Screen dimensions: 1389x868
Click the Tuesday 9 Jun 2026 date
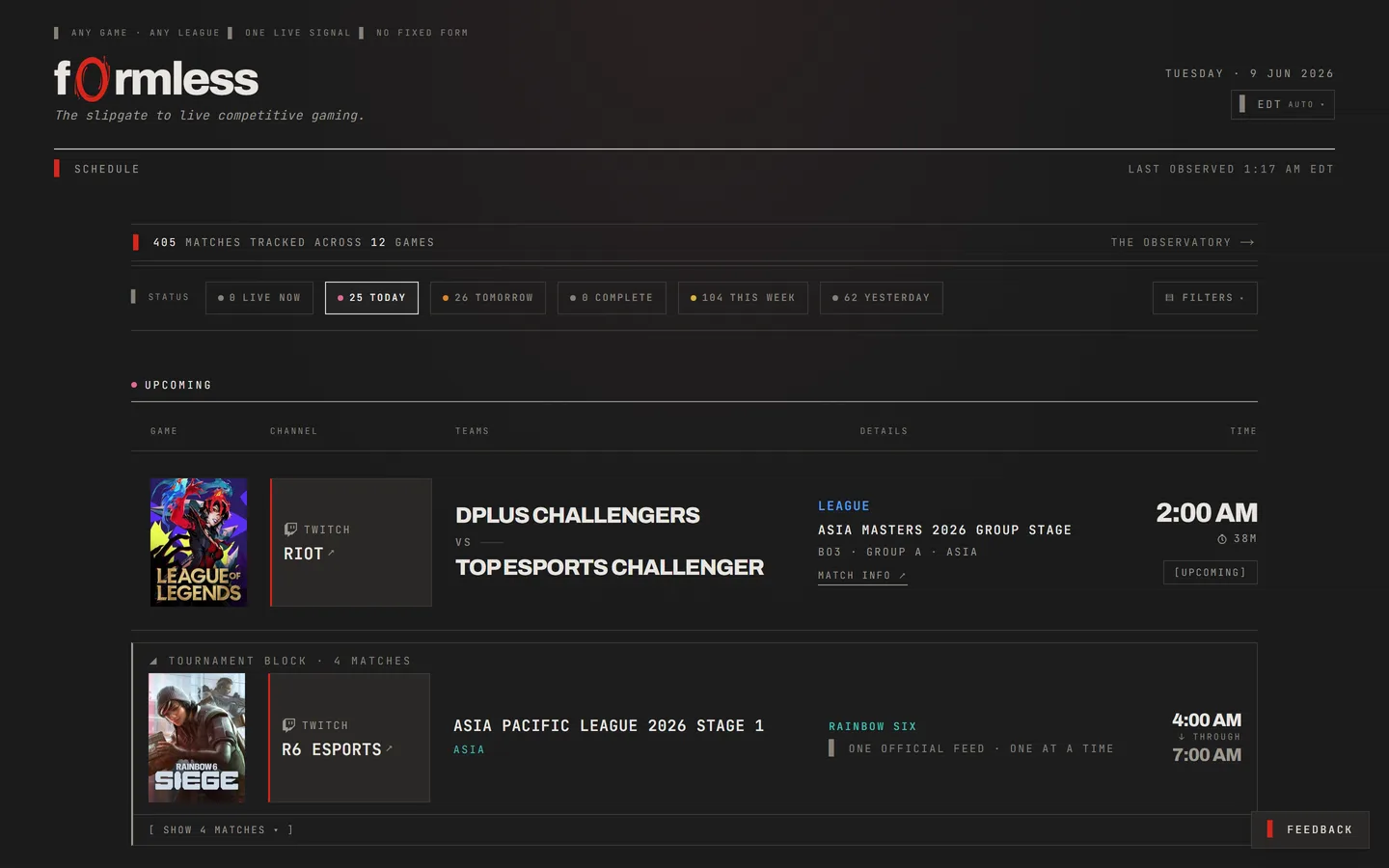pos(1249,73)
